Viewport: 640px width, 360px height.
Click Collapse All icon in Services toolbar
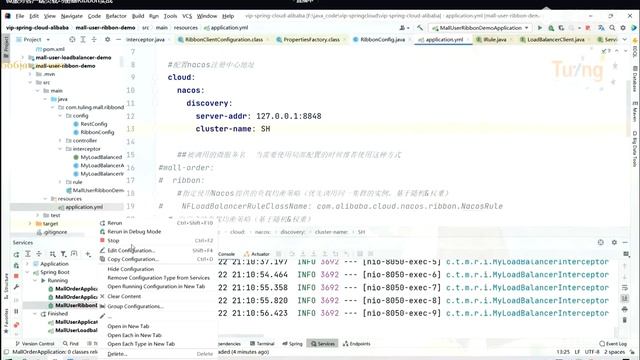pos(39,254)
